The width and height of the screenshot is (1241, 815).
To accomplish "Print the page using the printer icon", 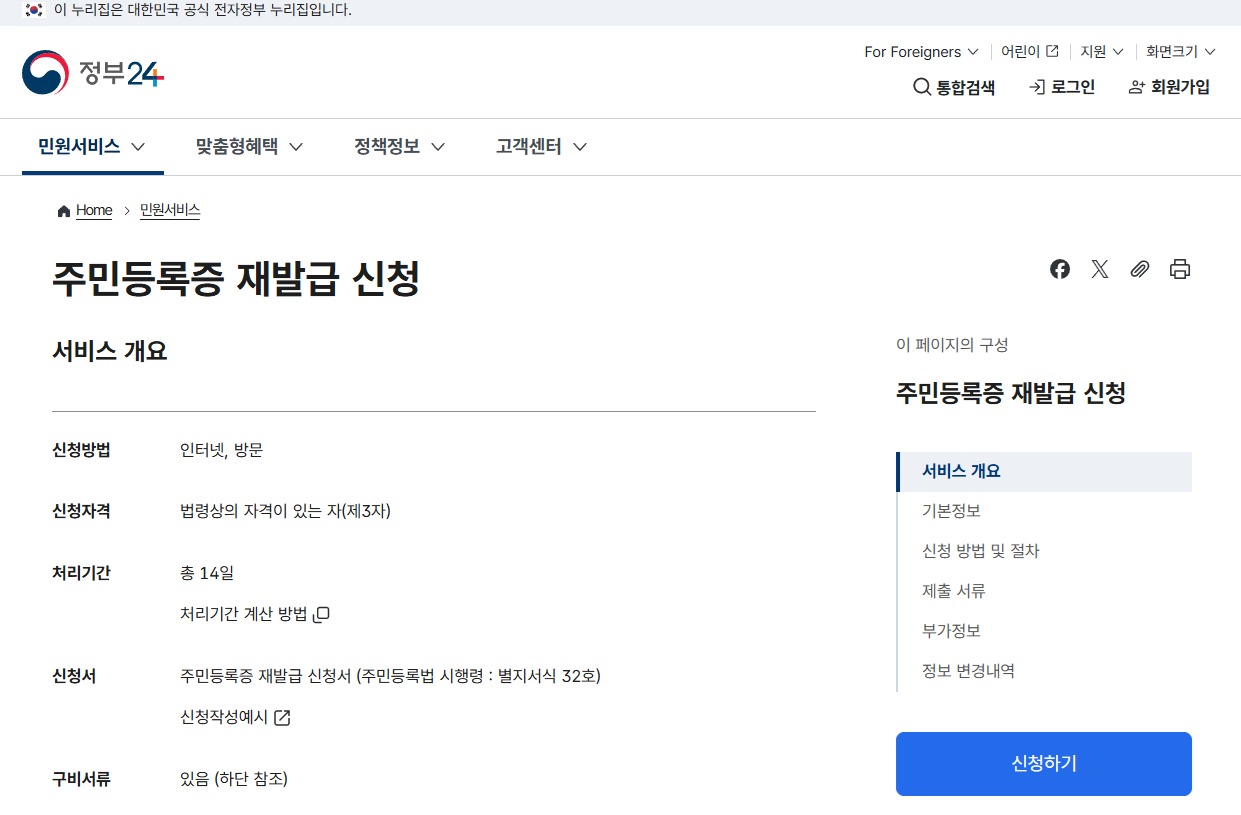I will pos(1179,268).
